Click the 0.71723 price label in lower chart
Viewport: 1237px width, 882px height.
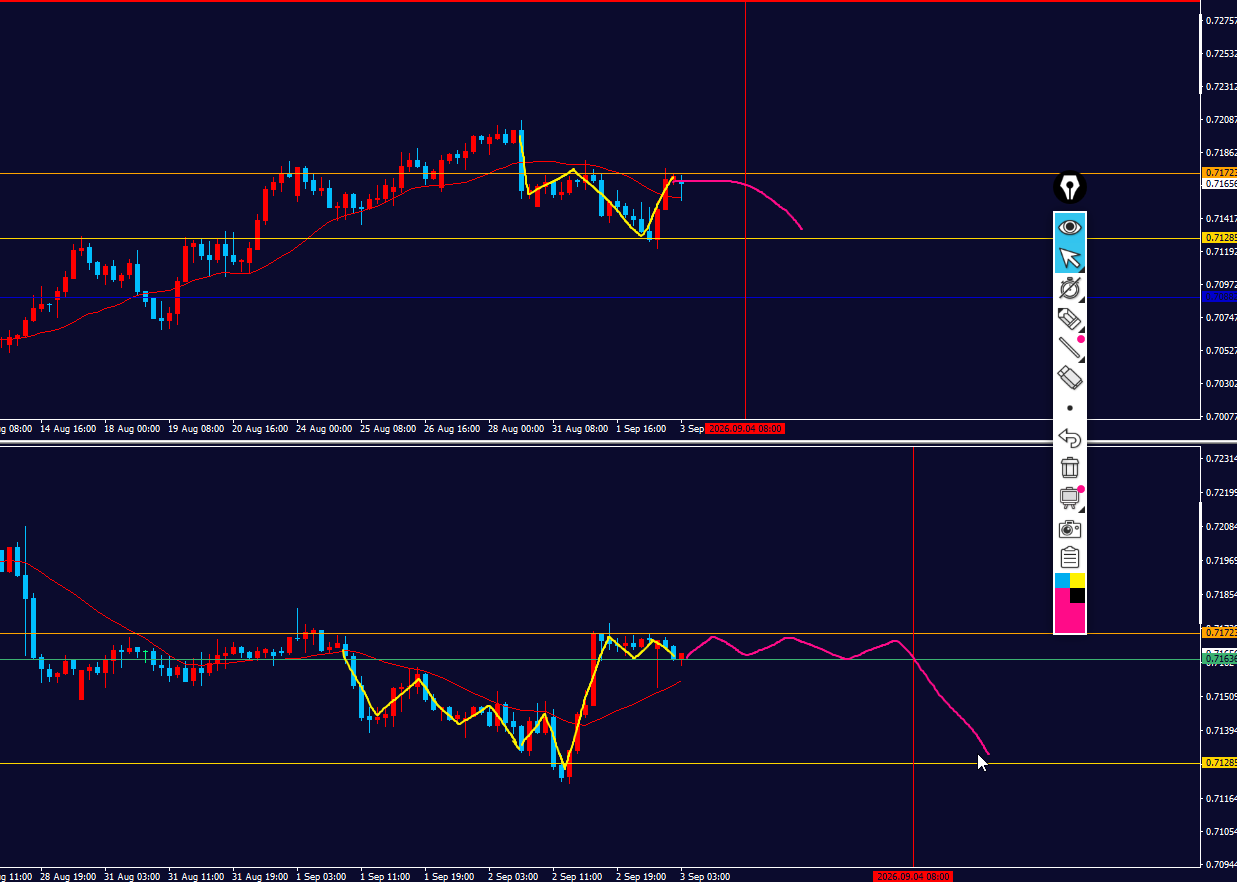(1218, 633)
